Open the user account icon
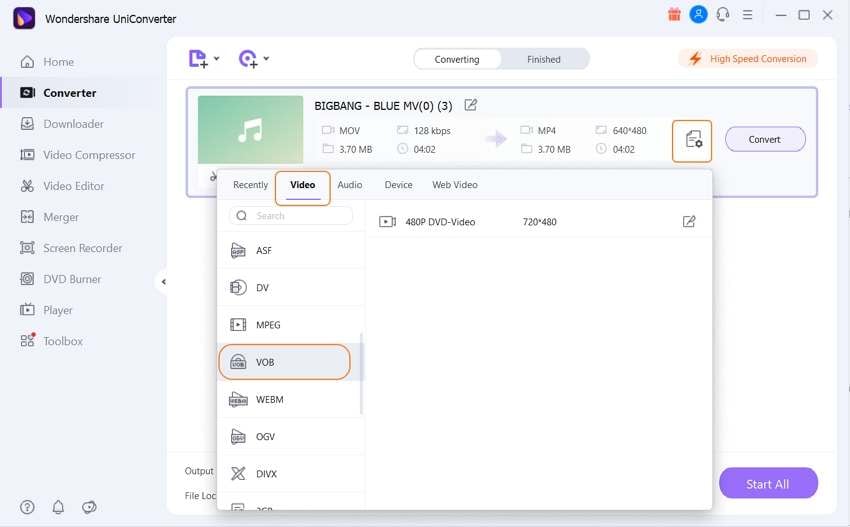Image resolution: width=850 pixels, height=527 pixels. [x=698, y=15]
